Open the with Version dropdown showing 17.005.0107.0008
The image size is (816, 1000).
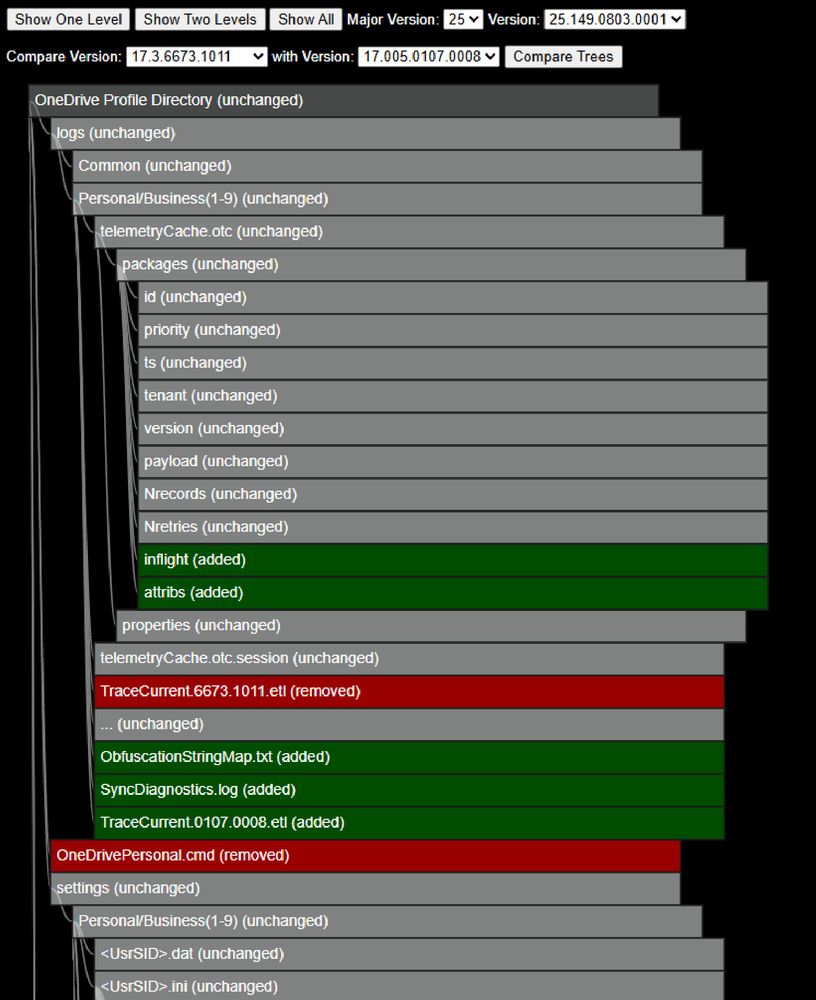(x=428, y=57)
